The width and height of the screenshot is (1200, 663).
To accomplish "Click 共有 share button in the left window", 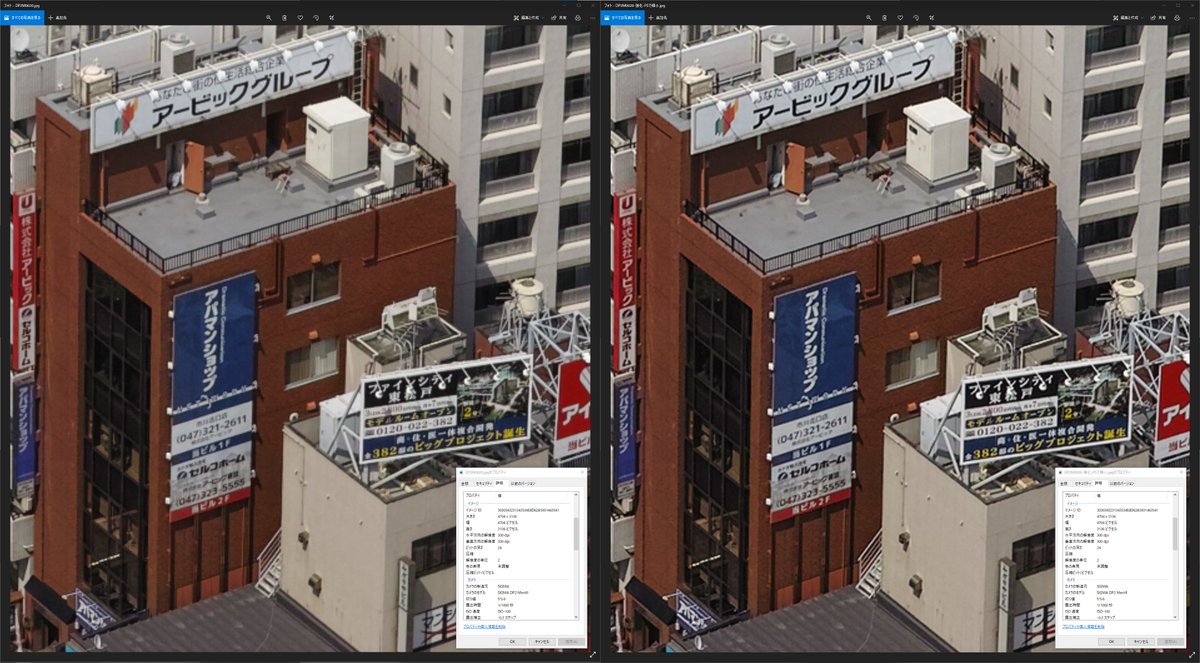I will (559, 18).
